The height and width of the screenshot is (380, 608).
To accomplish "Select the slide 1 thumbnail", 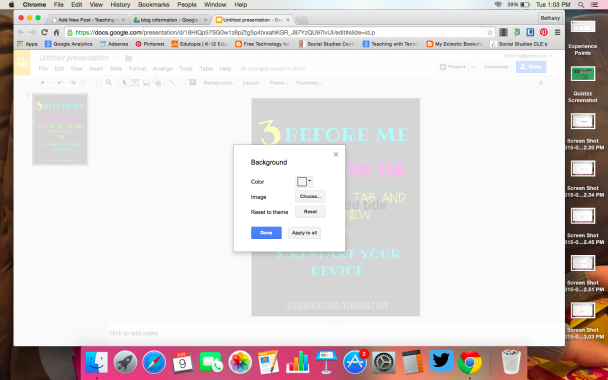I will click(60, 130).
